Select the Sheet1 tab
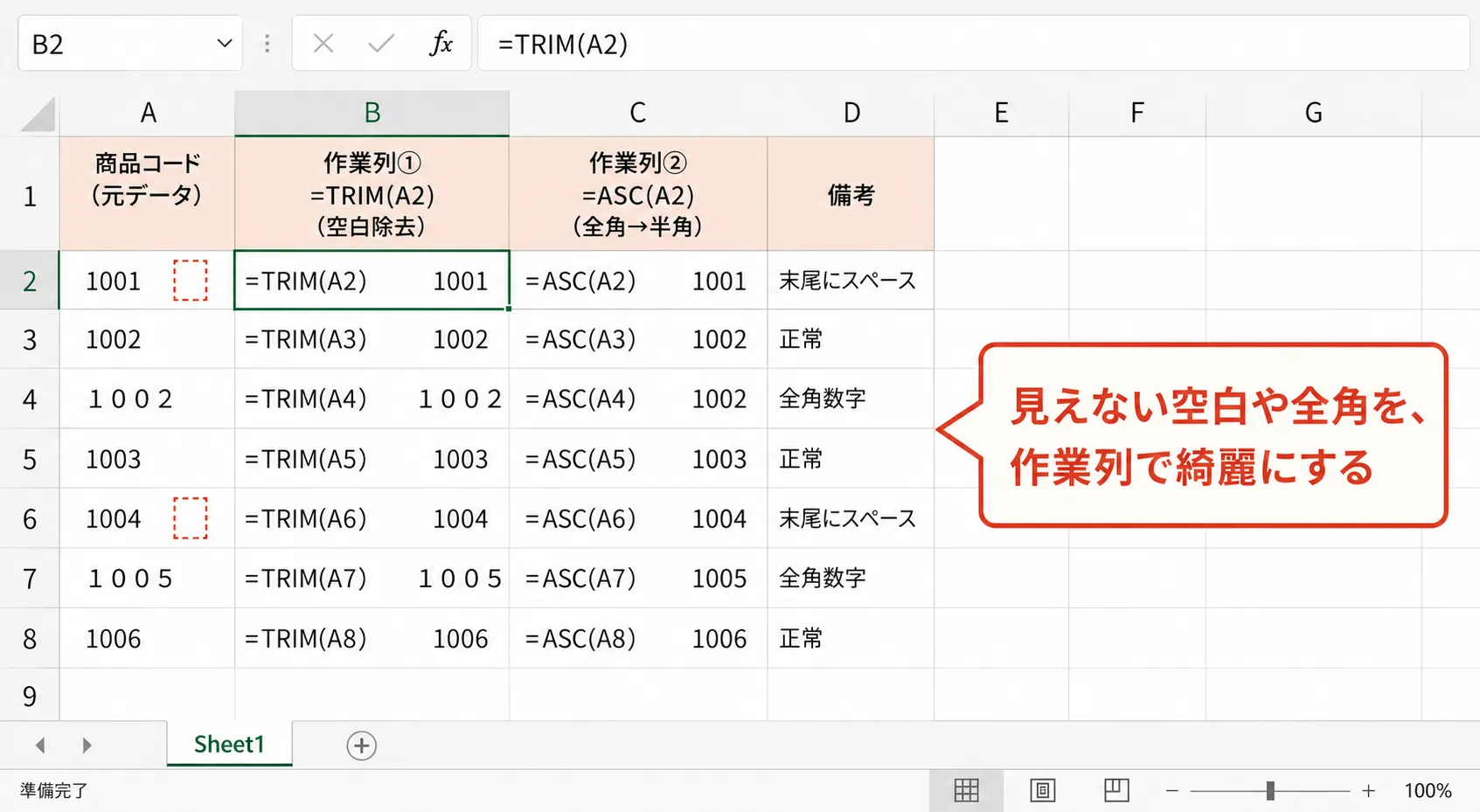Viewport: 1480px width, 812px height. pos(229,744)
